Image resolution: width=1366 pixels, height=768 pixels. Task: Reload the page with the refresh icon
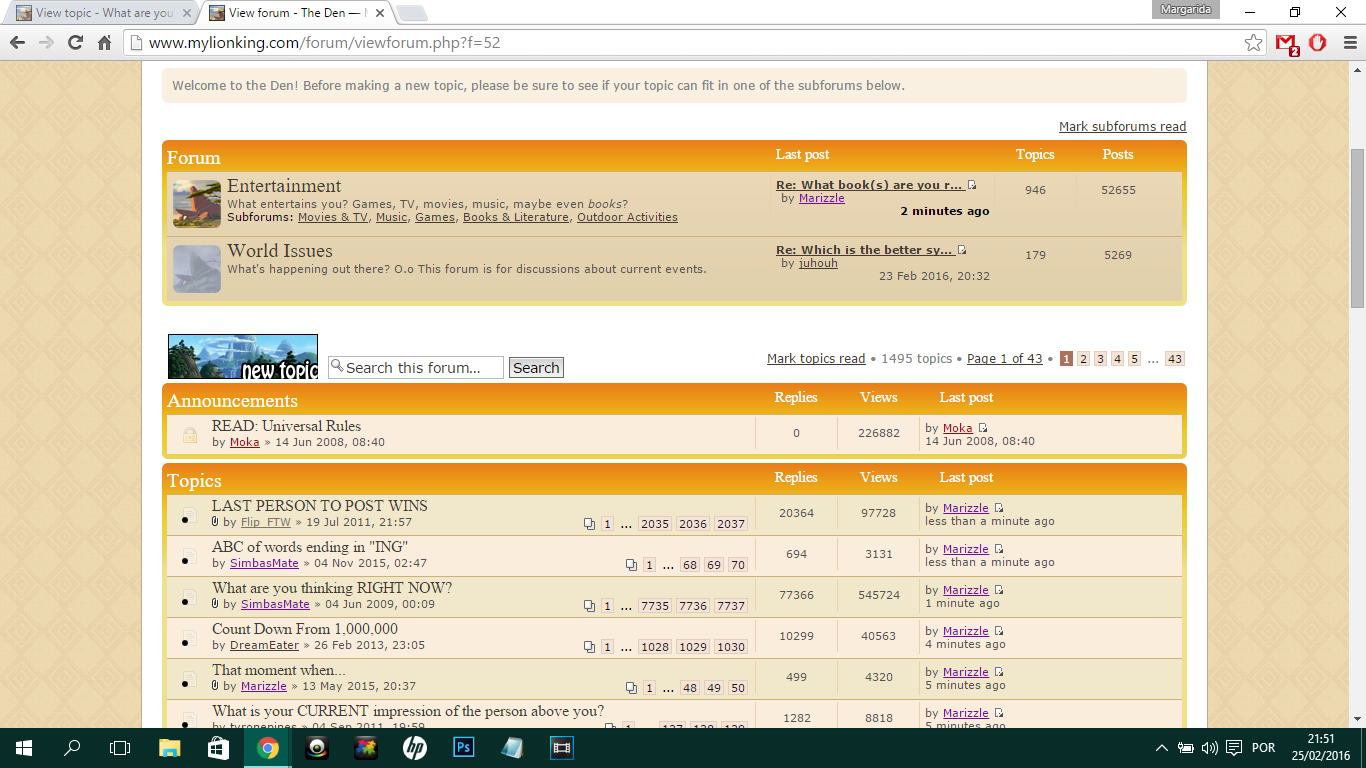75,43
